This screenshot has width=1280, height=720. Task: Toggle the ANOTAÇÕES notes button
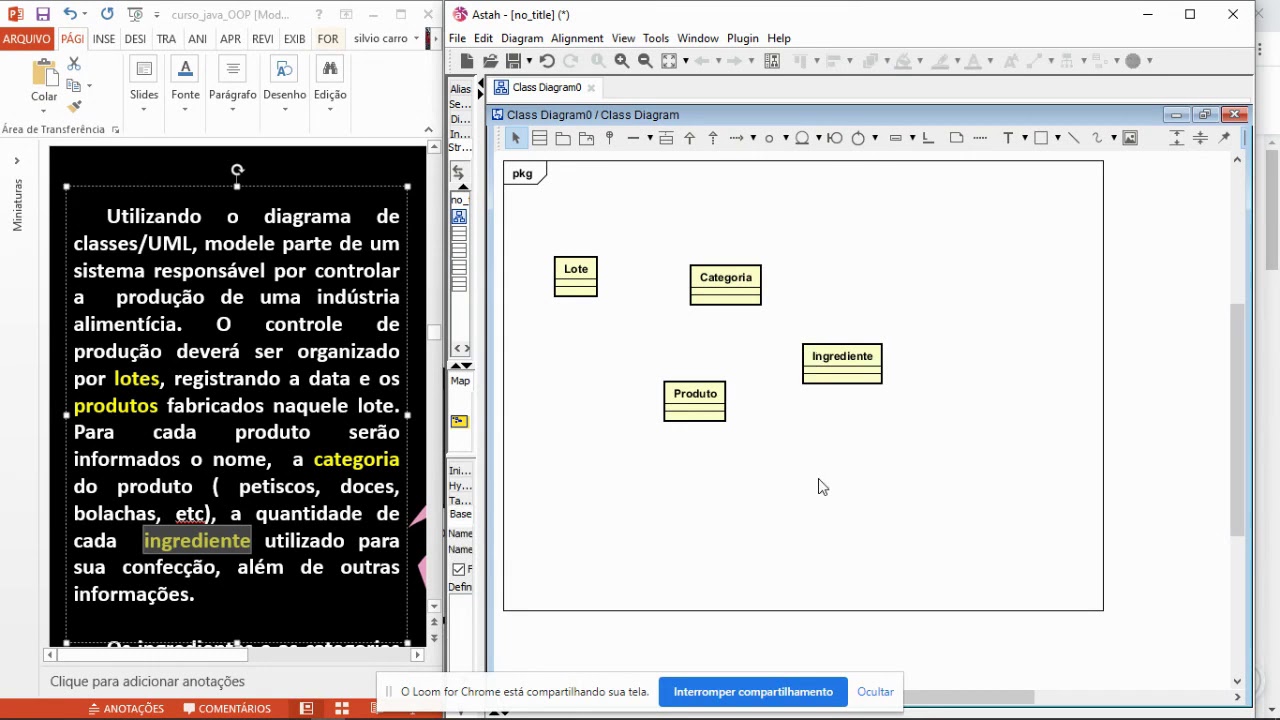[x=126, y=709]
